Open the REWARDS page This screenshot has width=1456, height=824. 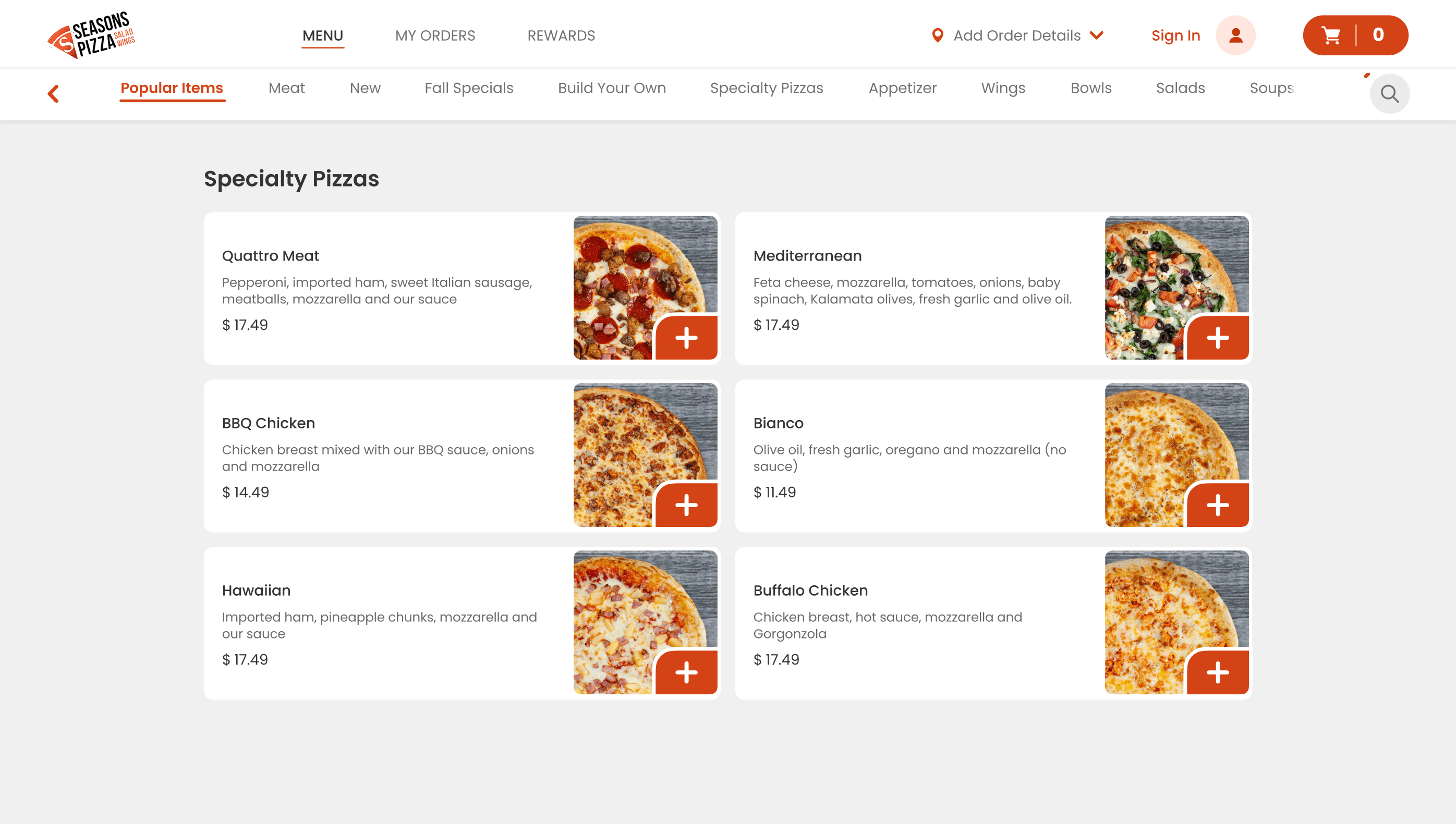tap(561, 35)
